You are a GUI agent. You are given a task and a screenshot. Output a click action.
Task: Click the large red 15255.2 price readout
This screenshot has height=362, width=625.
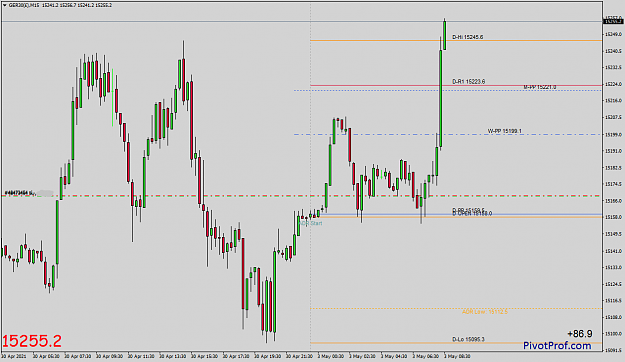pos(32,341)
